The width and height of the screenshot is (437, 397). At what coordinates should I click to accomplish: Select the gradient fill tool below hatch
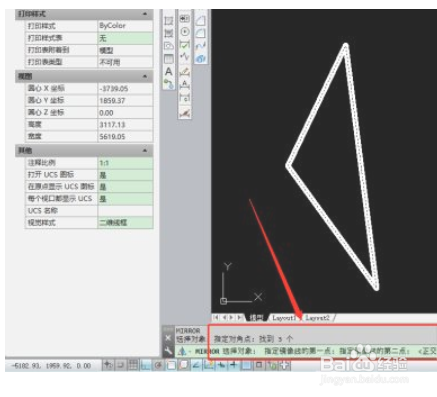169,33
